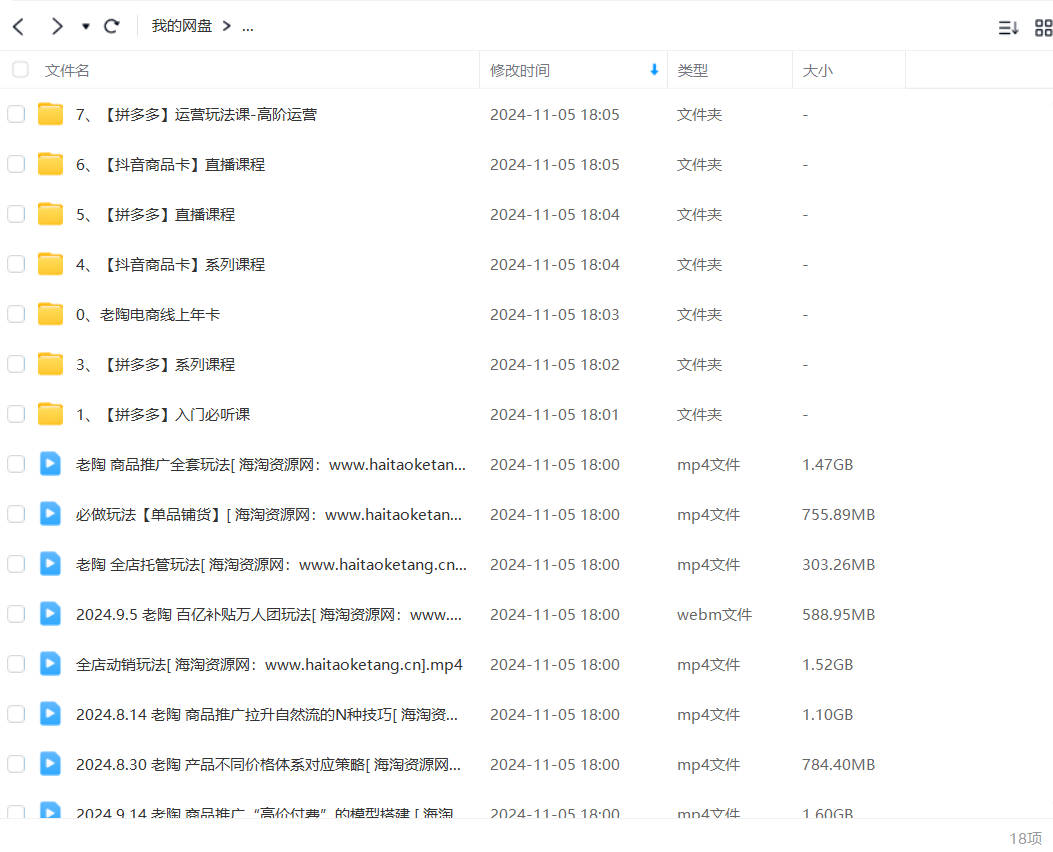Open folder 1、【拼多多】入门必听课
The image size is (1053, 852).
click(x=163, y=415)
